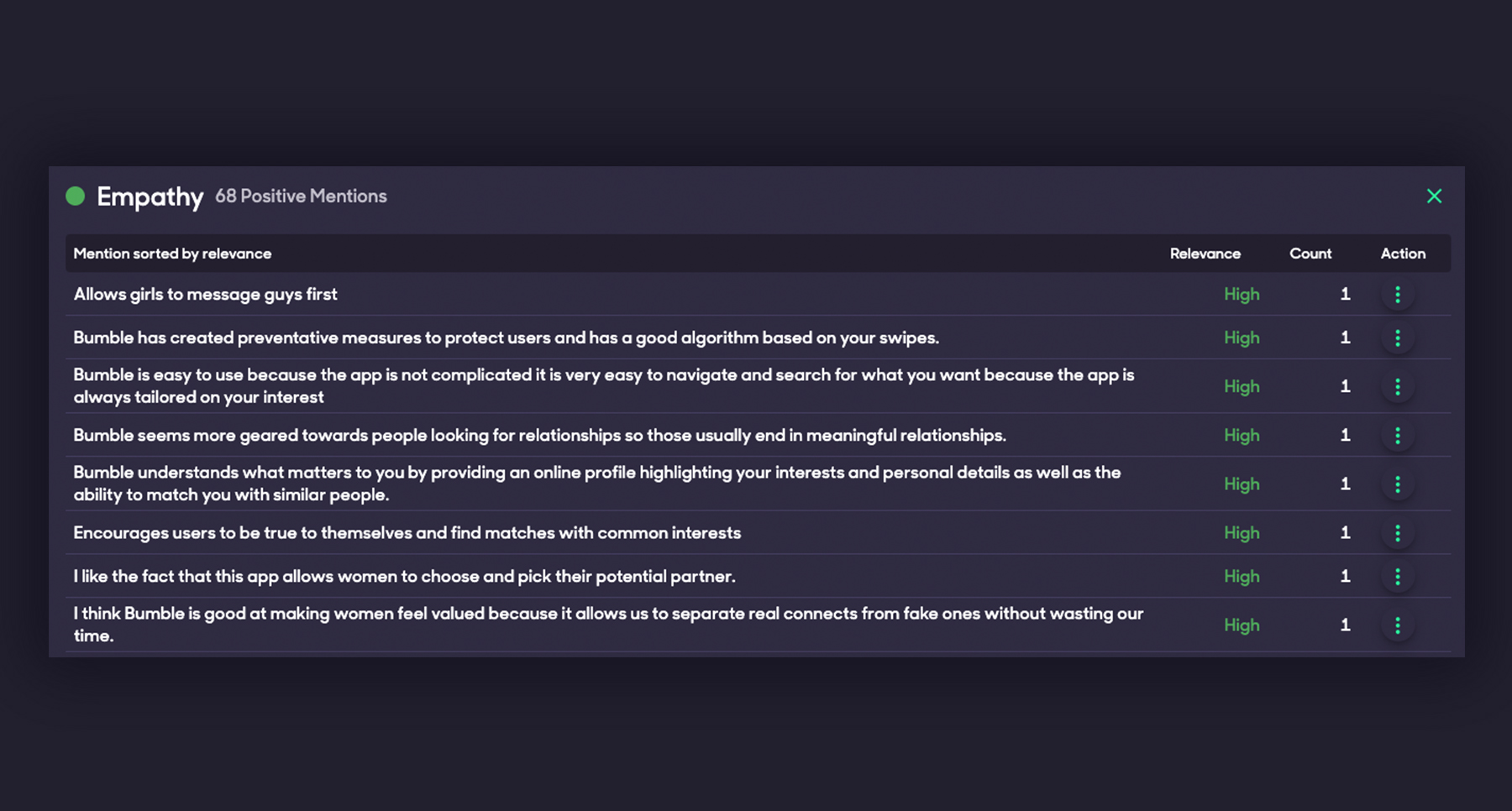Image resolution: width=1512 pixels, height=811 pixels.
Task: Click "Mention sorted by relevance" header
Action: (172, 254)
